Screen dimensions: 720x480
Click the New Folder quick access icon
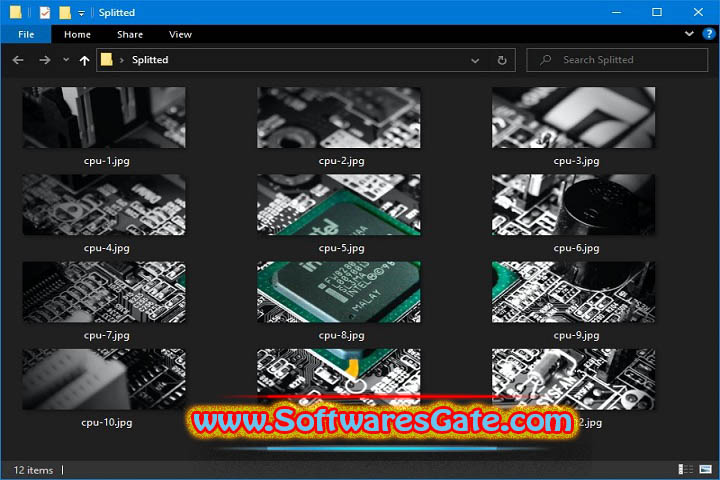[x=65, y=12]
